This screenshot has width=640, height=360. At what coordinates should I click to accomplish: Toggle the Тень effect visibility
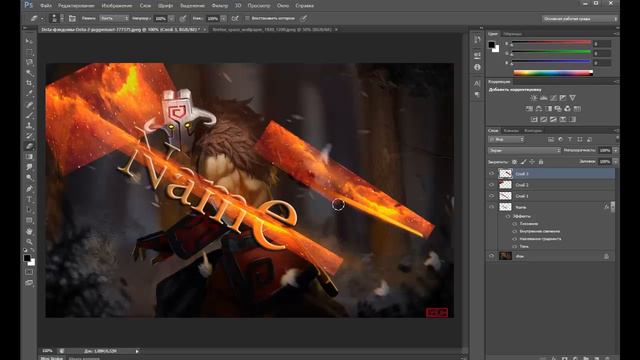[x=514, y=247]
